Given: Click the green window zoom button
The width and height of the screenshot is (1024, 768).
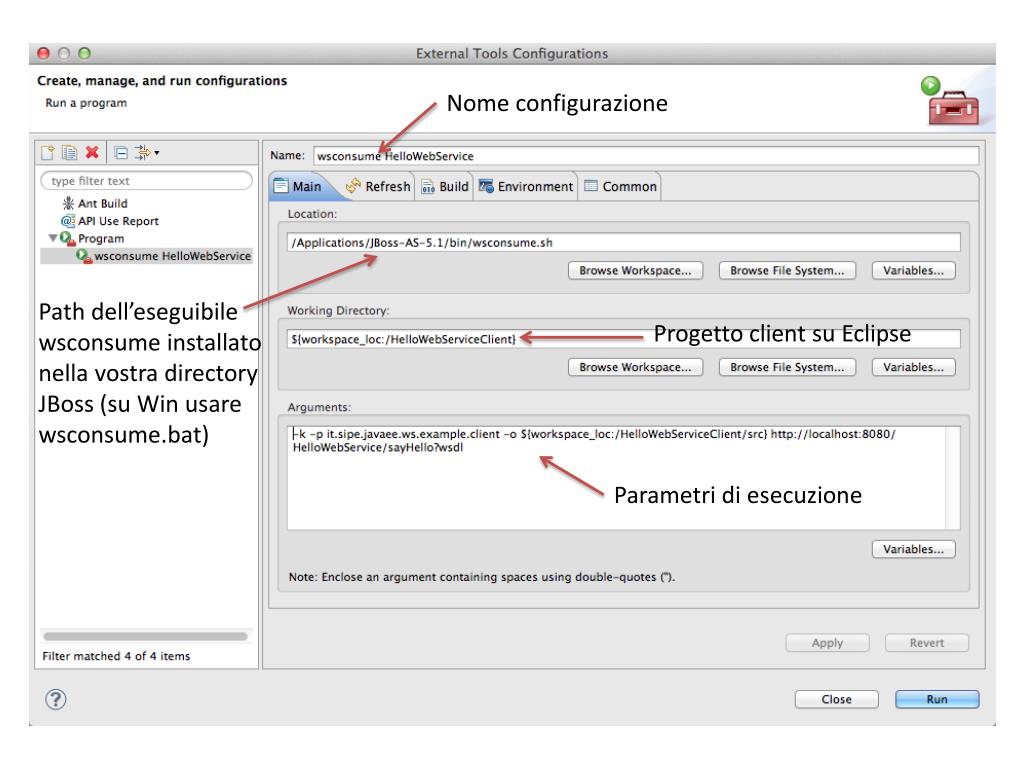Looking at the screenshot, I should pyautogui.click(x=84, y=54).
